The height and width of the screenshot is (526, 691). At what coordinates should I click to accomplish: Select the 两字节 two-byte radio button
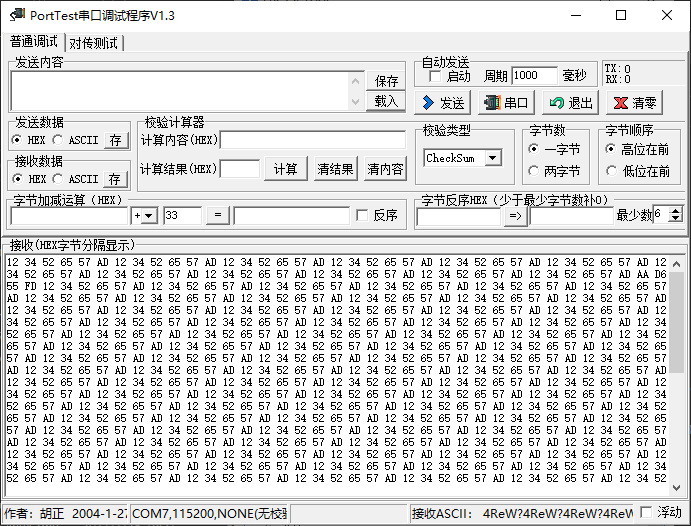click(x=533, y=171)
